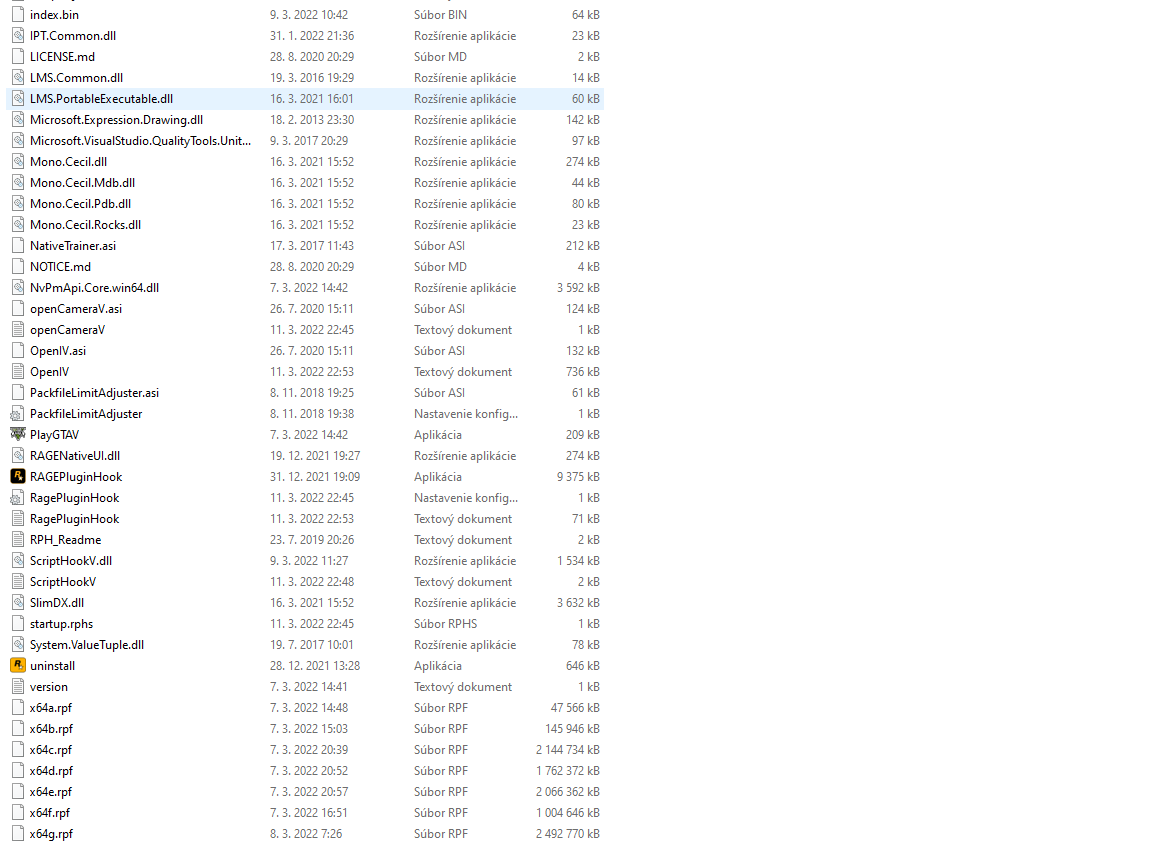The height and width of the screenshot is (860, 1155).
Task: Click the Mono.Cecil.dll file icon
Action: 18,161
